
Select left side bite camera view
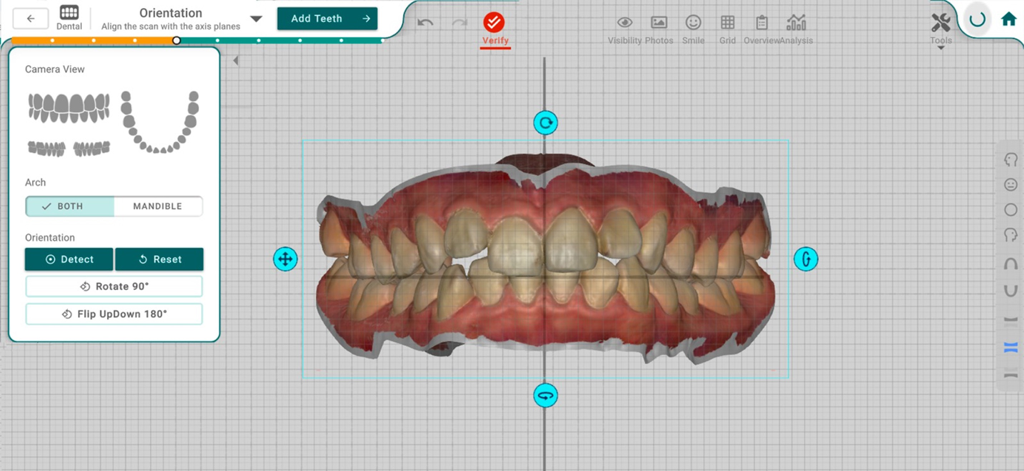point(91,149)
